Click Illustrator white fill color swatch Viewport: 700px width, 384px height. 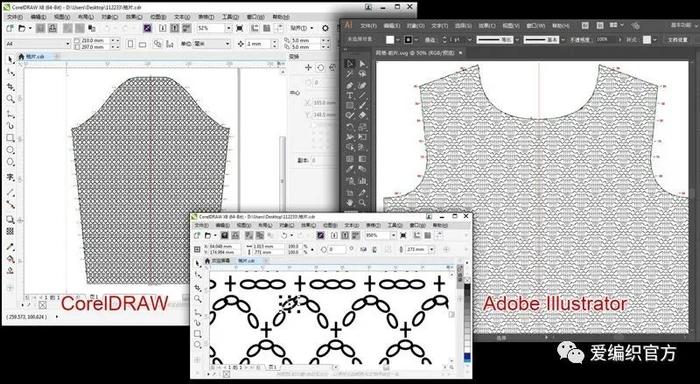390,40
